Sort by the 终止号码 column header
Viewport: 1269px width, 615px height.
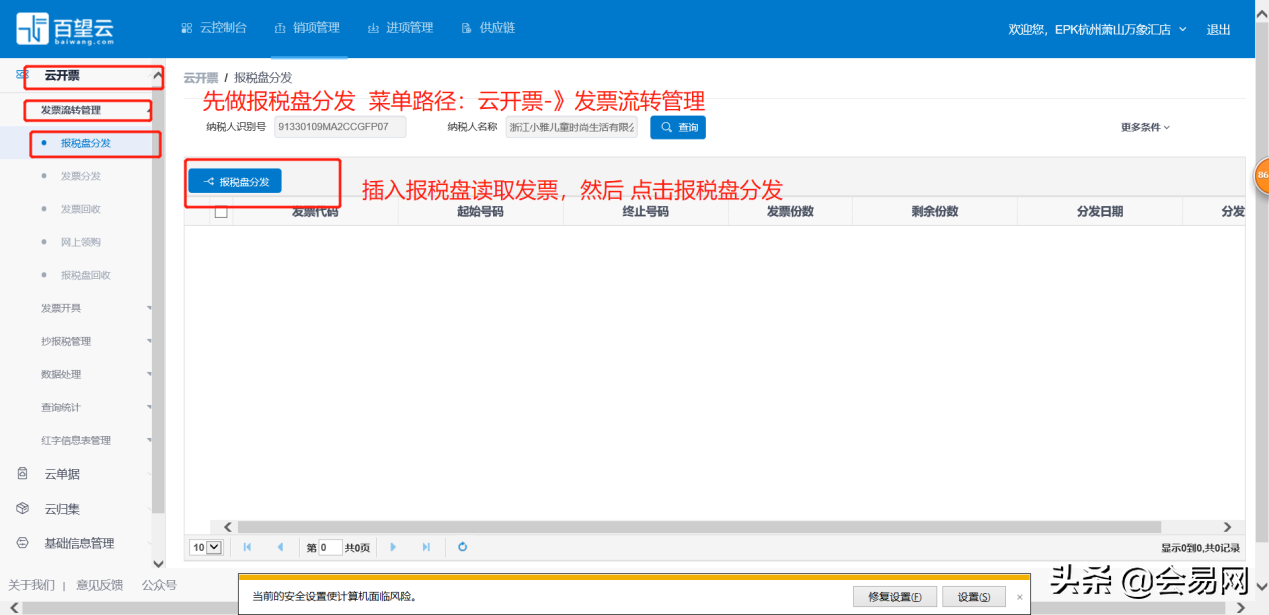645,212
